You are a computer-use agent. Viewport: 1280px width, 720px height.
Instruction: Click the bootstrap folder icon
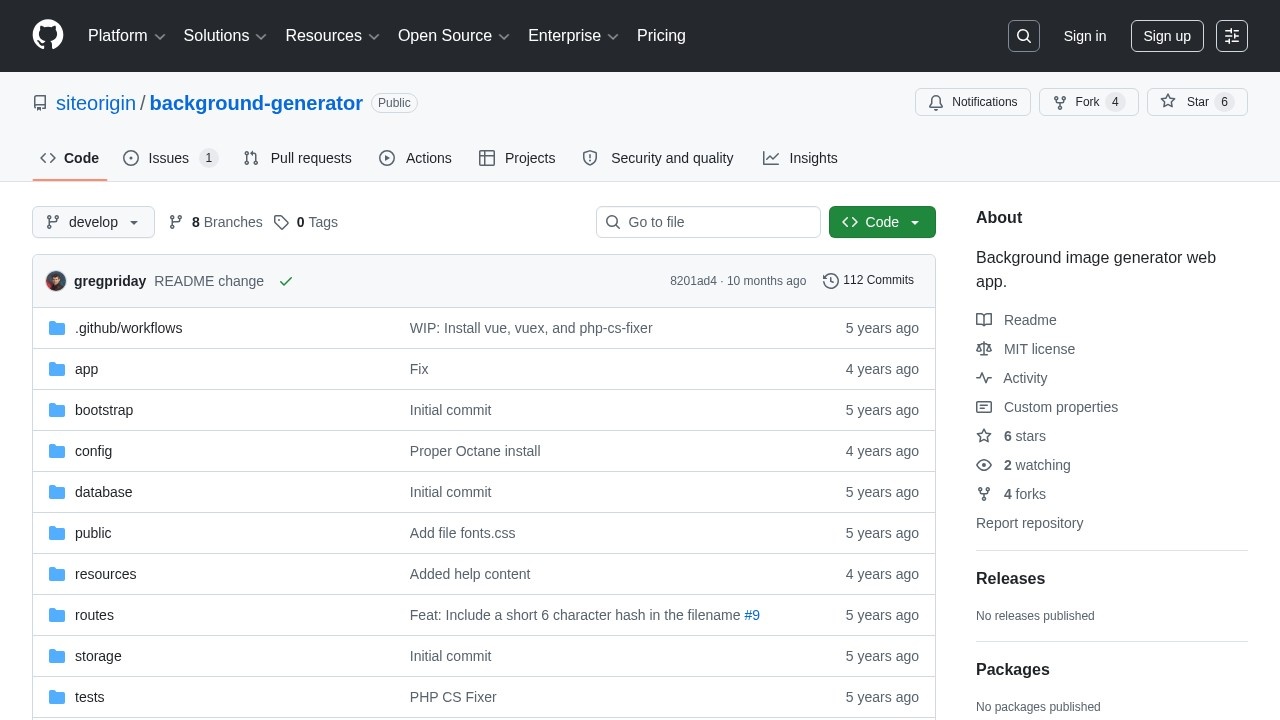(57, 410)
